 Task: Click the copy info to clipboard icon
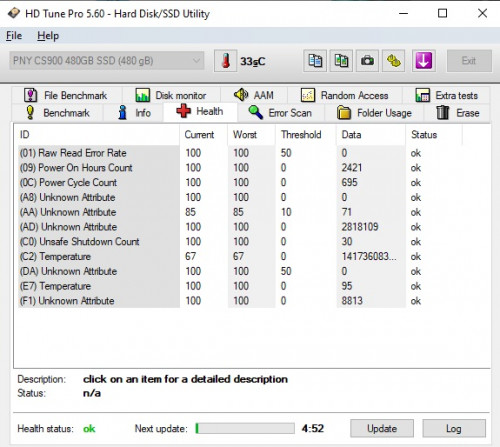click(315, 61)
